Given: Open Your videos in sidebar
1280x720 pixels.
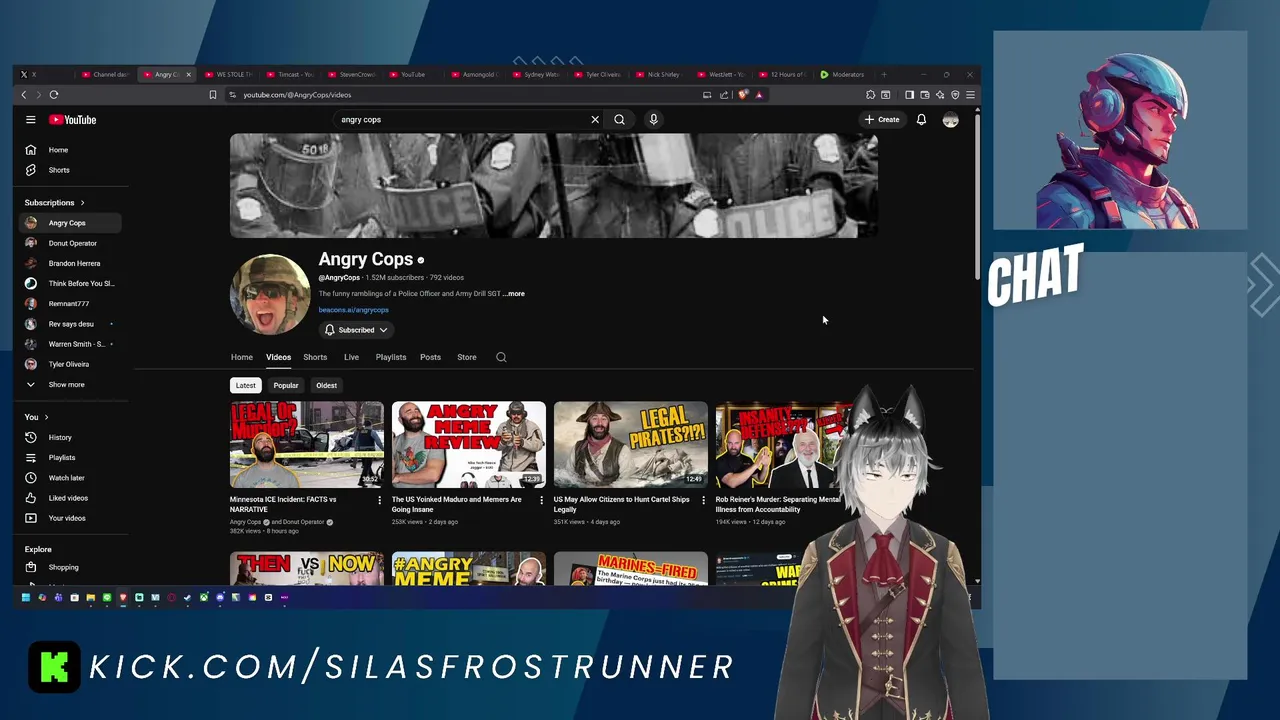Looking at the screenshot, I should 70,518.
